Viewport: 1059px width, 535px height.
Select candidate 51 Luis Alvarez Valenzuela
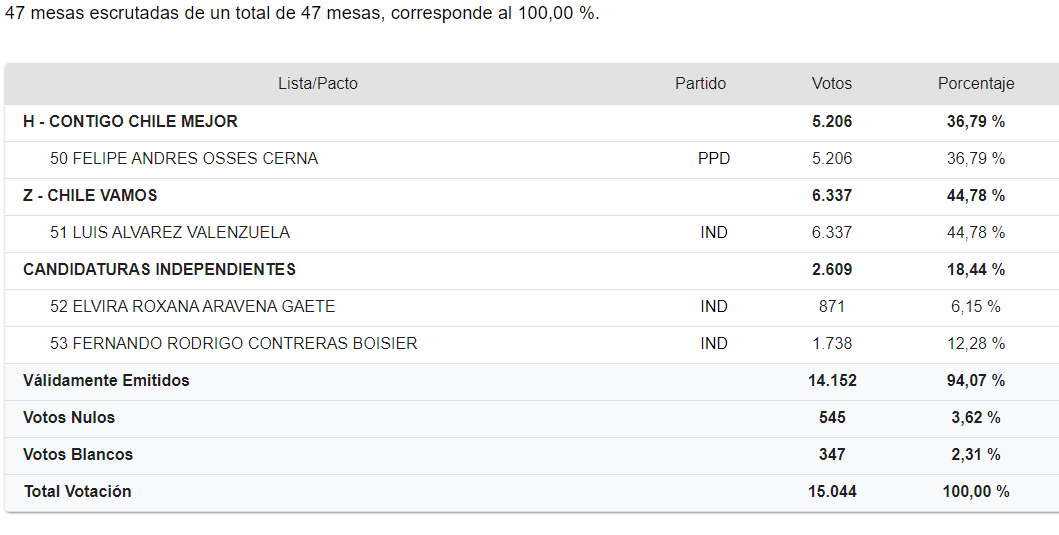170,233
